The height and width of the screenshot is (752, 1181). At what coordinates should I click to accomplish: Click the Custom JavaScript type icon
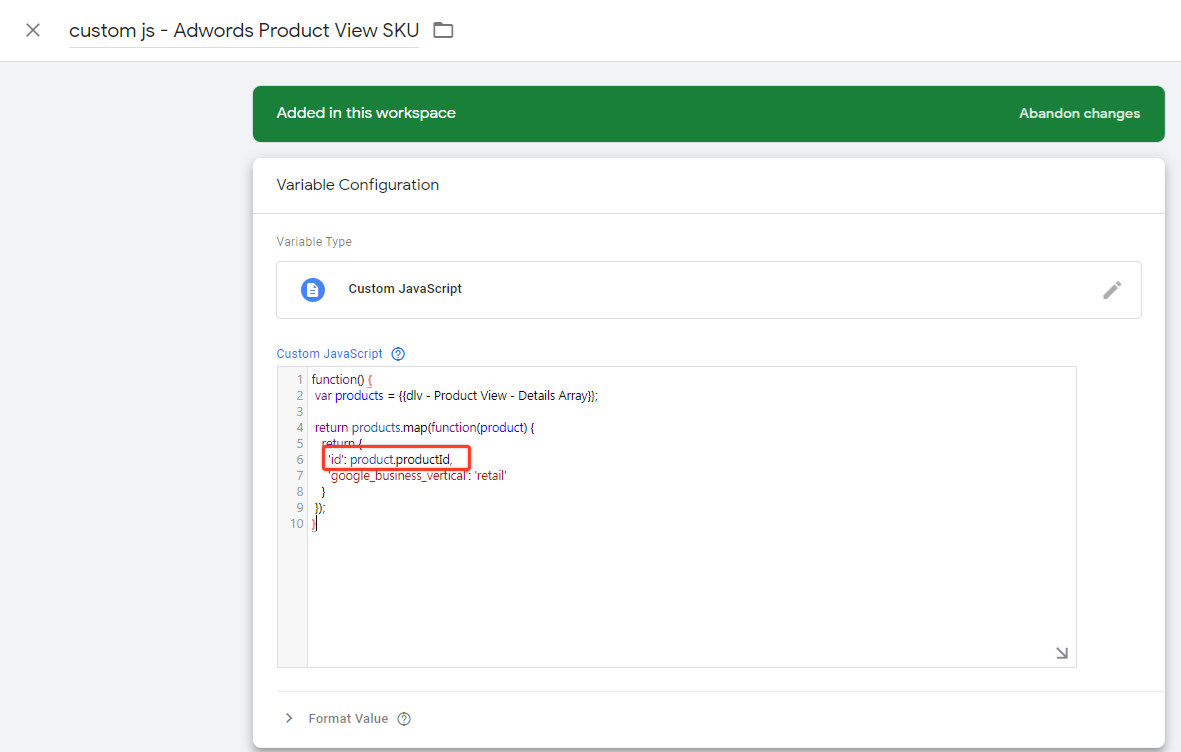pyautogui.click(x=313, y=289)
